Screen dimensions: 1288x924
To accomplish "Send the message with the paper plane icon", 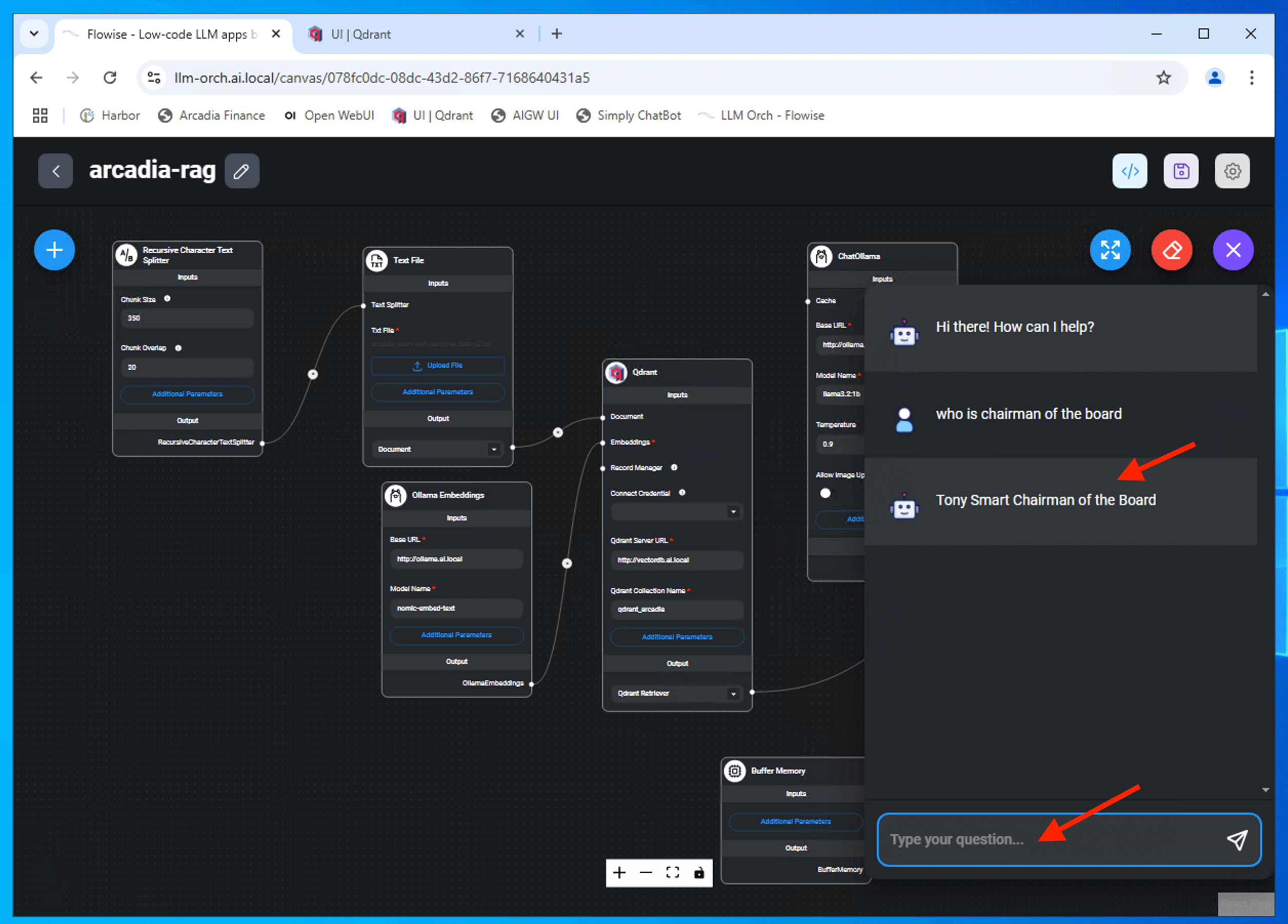I will pyautogui.click(x=1236, y=839).
